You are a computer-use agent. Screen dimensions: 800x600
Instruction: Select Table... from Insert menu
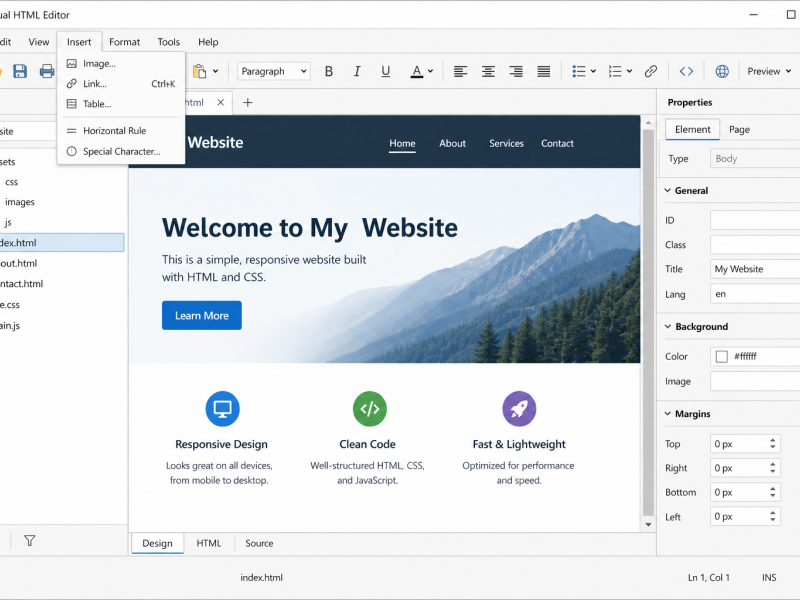121,104
